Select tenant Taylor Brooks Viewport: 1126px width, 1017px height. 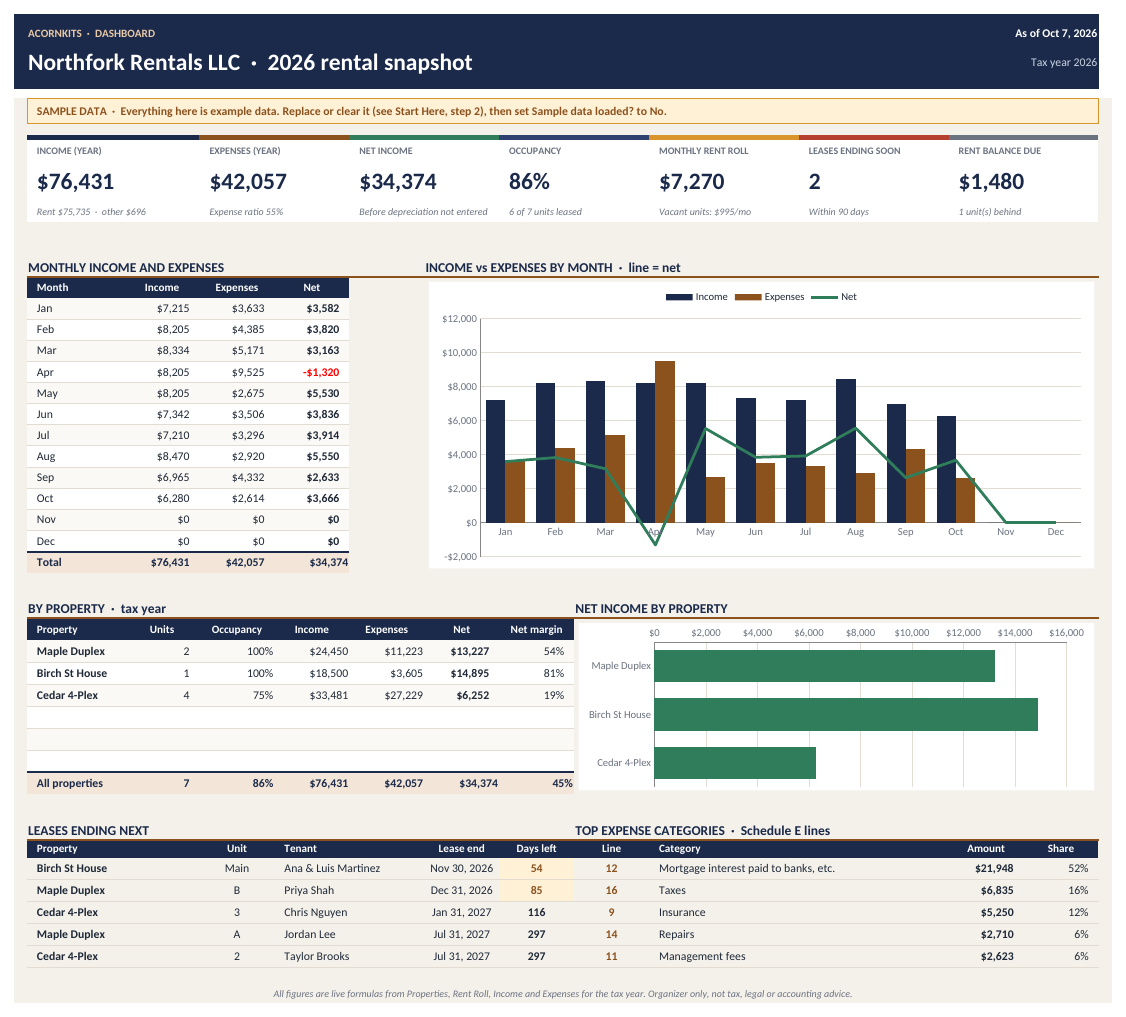tap(317, 957)
